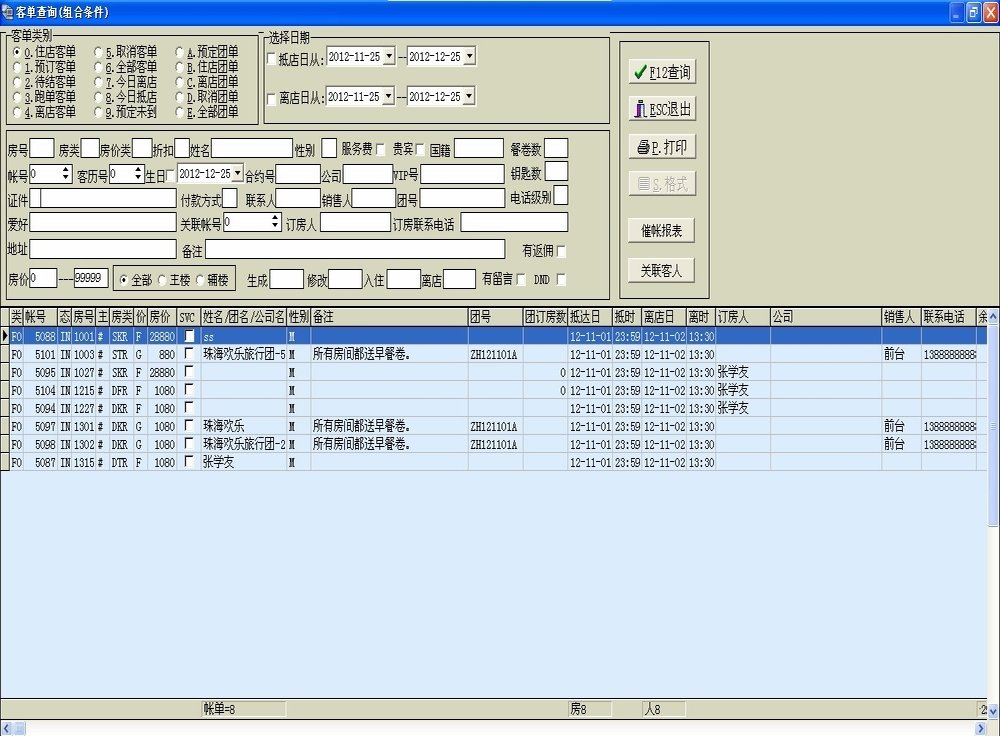Click the 备注 remarks input field
The height and width of the screenshot is (736, 1000).
pyautogui.click(x=355, y=249)
